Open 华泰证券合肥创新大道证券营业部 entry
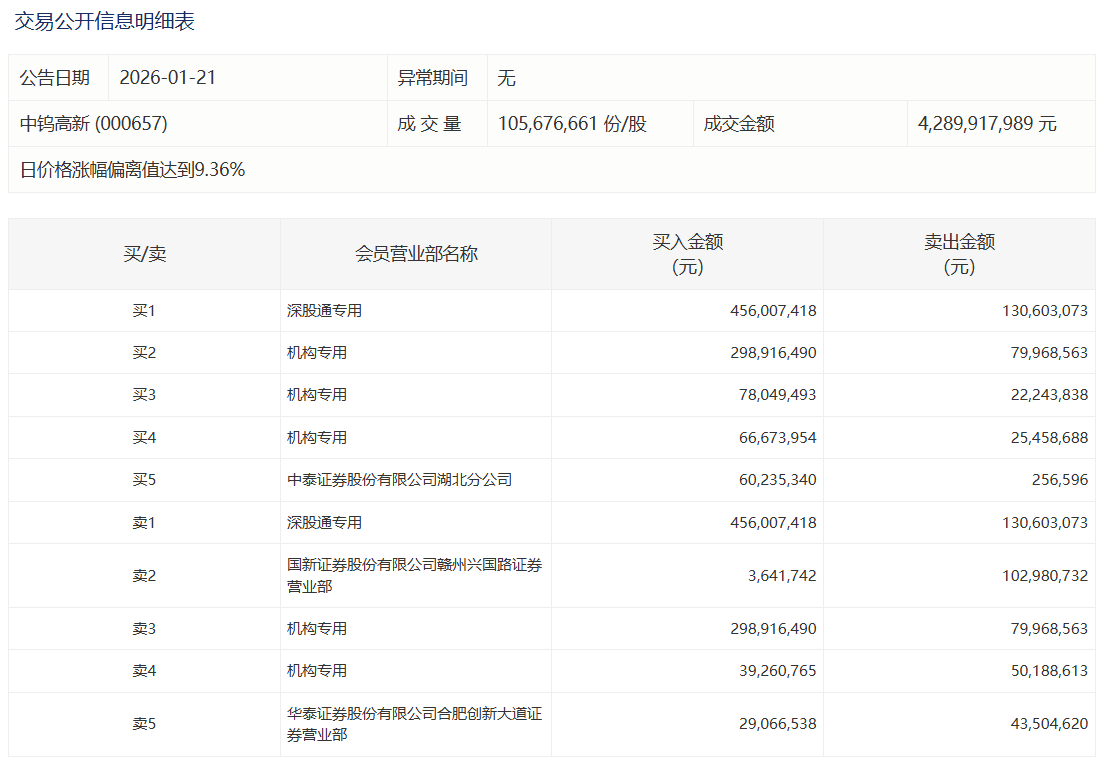 (x=414, y=724)
